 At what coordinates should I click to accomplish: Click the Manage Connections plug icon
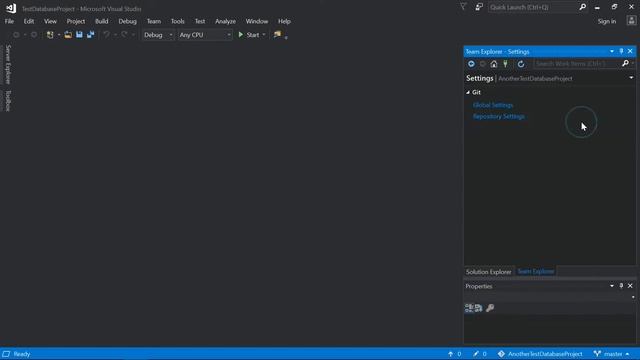[x=505, y=64]
